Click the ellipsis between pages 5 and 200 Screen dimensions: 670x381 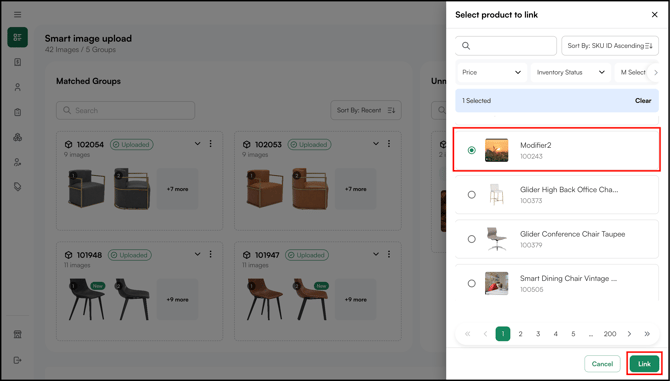[591, 335]
